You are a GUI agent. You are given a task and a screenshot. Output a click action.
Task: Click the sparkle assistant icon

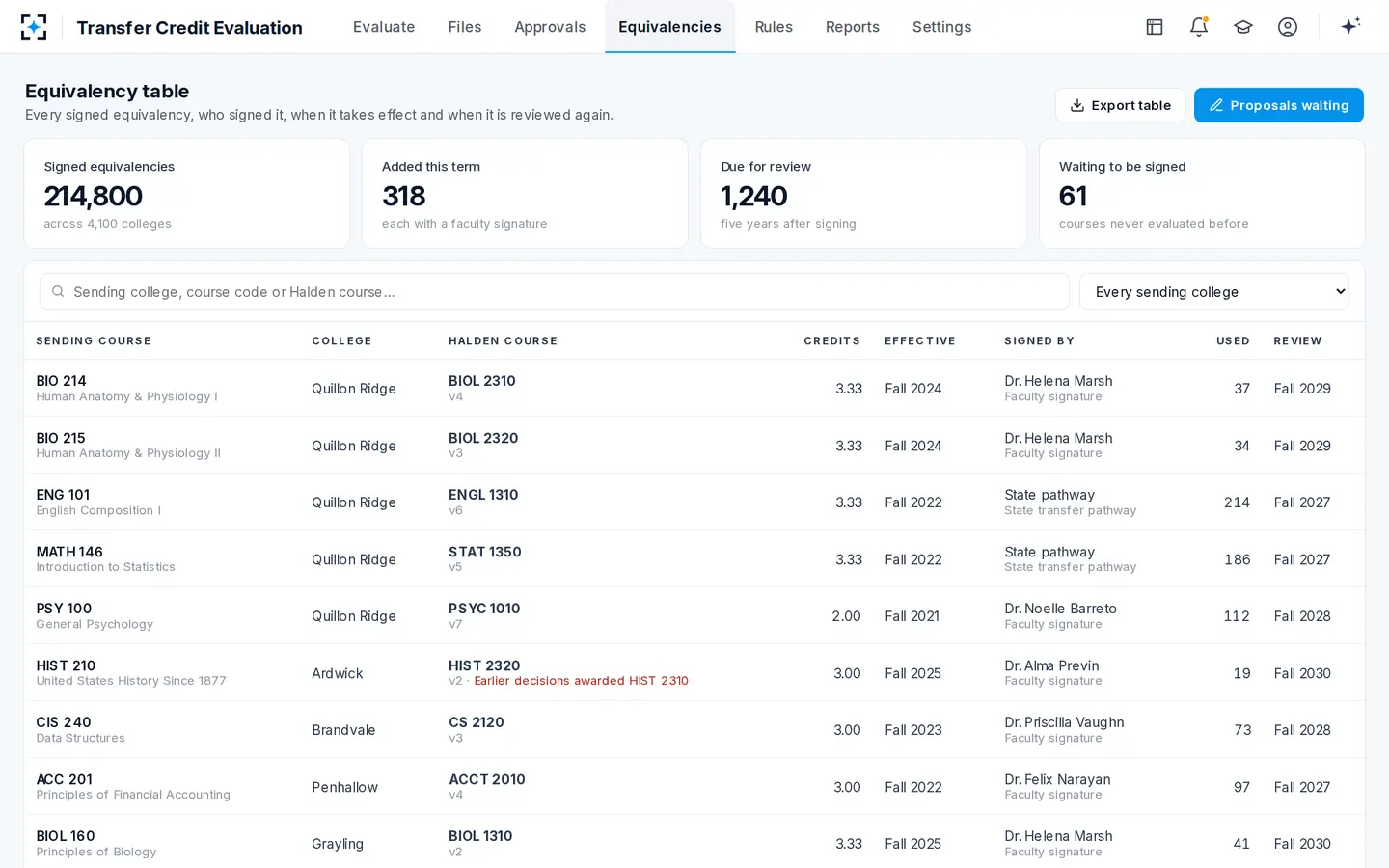pos(1350,26)
